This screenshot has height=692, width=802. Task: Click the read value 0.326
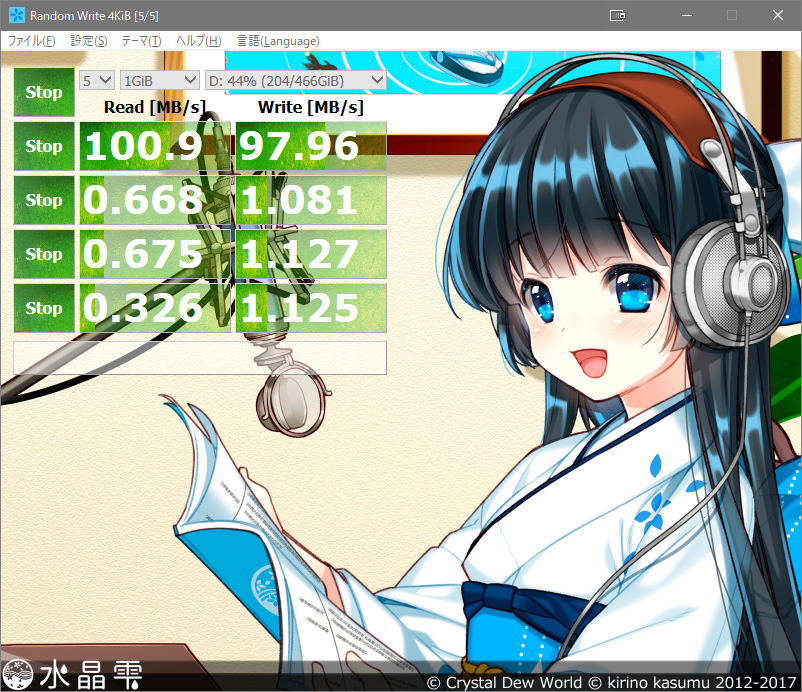coord(155,308)
